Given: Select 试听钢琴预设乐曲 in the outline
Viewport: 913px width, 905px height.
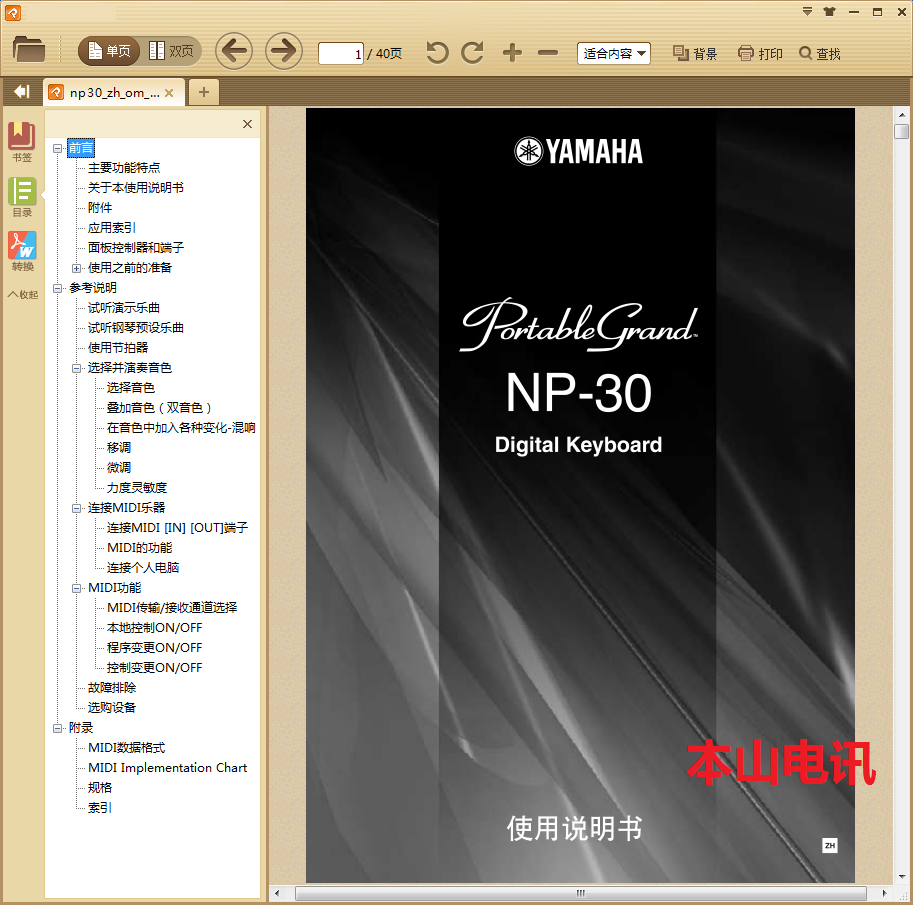Looking at the screenshot, I should 136,327.
